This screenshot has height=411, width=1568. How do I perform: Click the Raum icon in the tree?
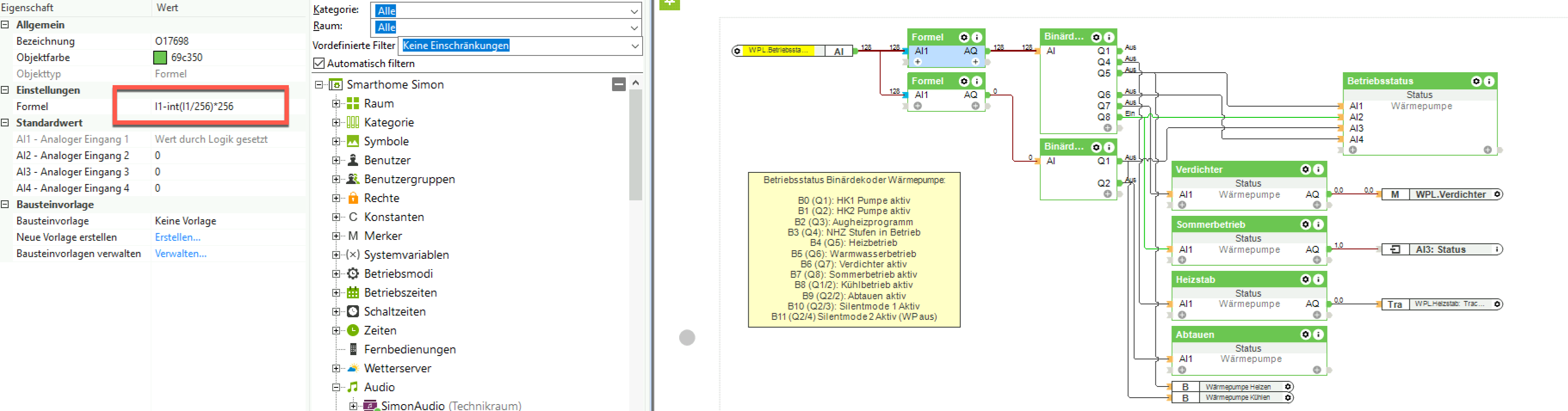tap(352, 104)
